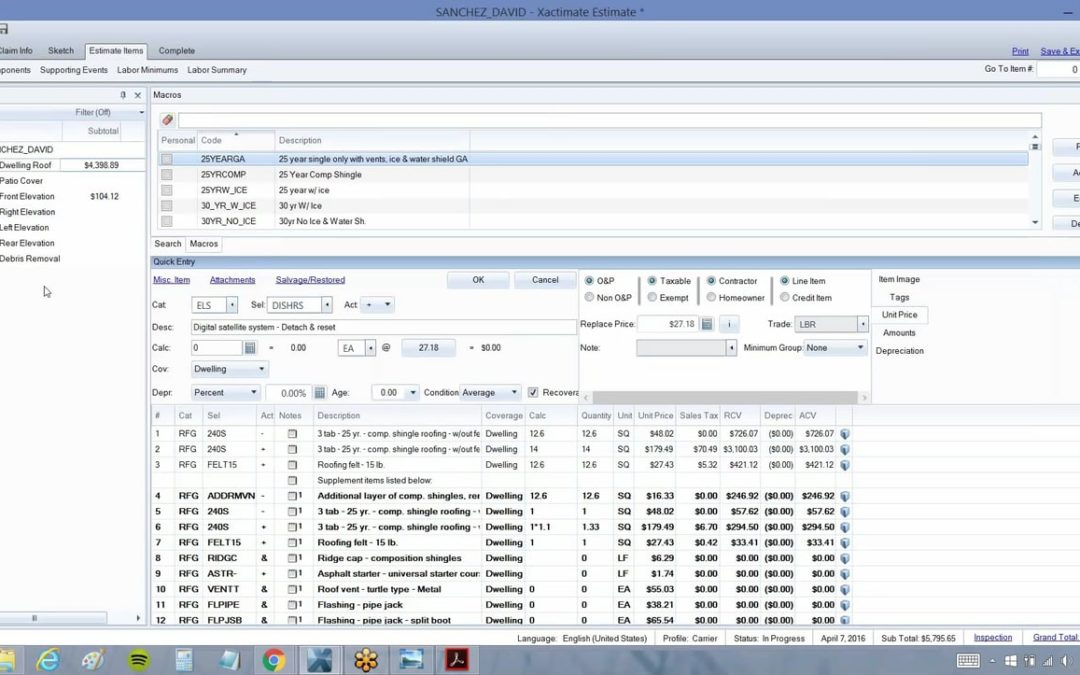Select the Taxable radio button

click(x=652, y=281)
